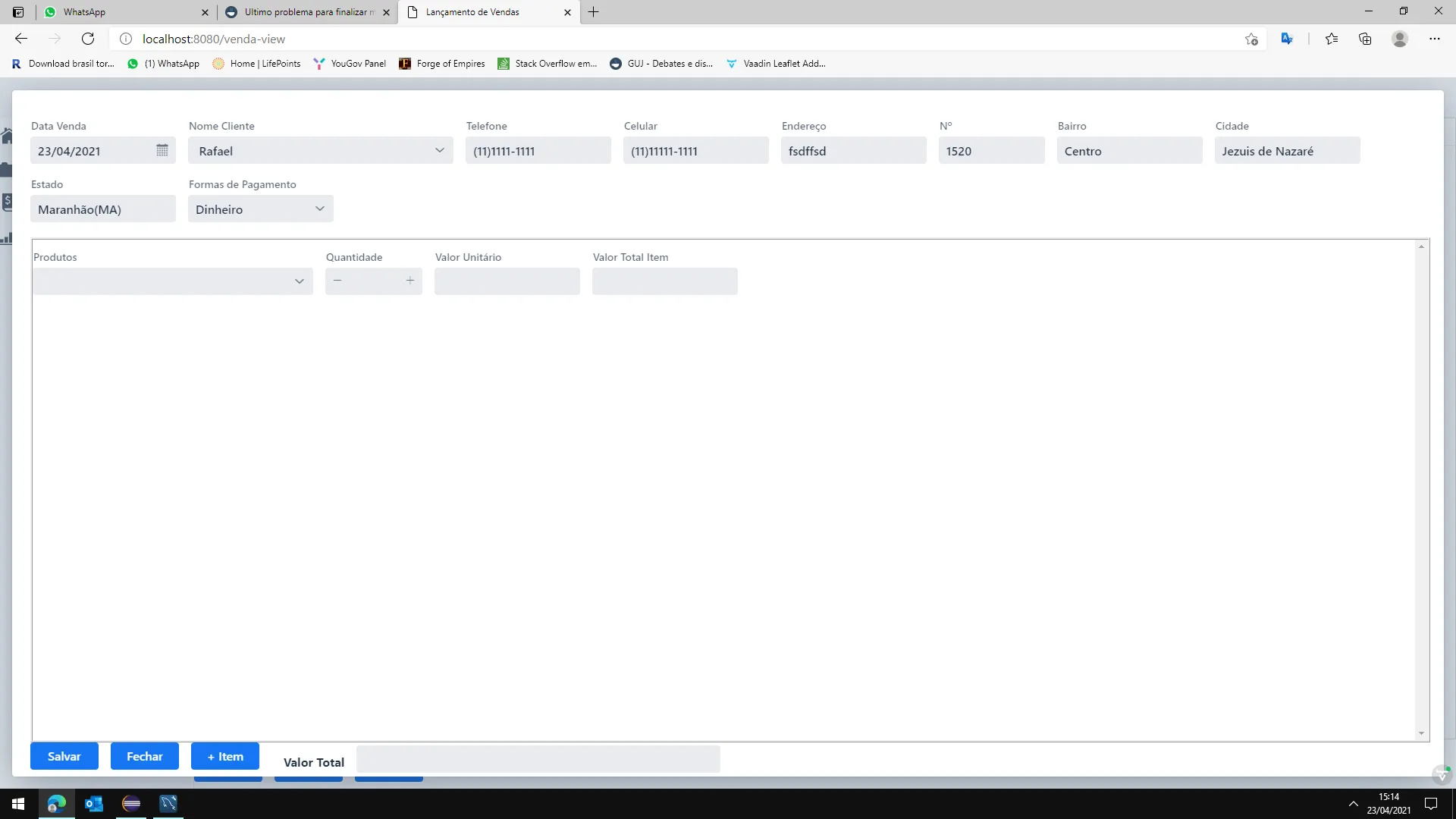The image size is (1456, 819).
Task: Increase Quantidade with the plus button
Action: point(410,281)
